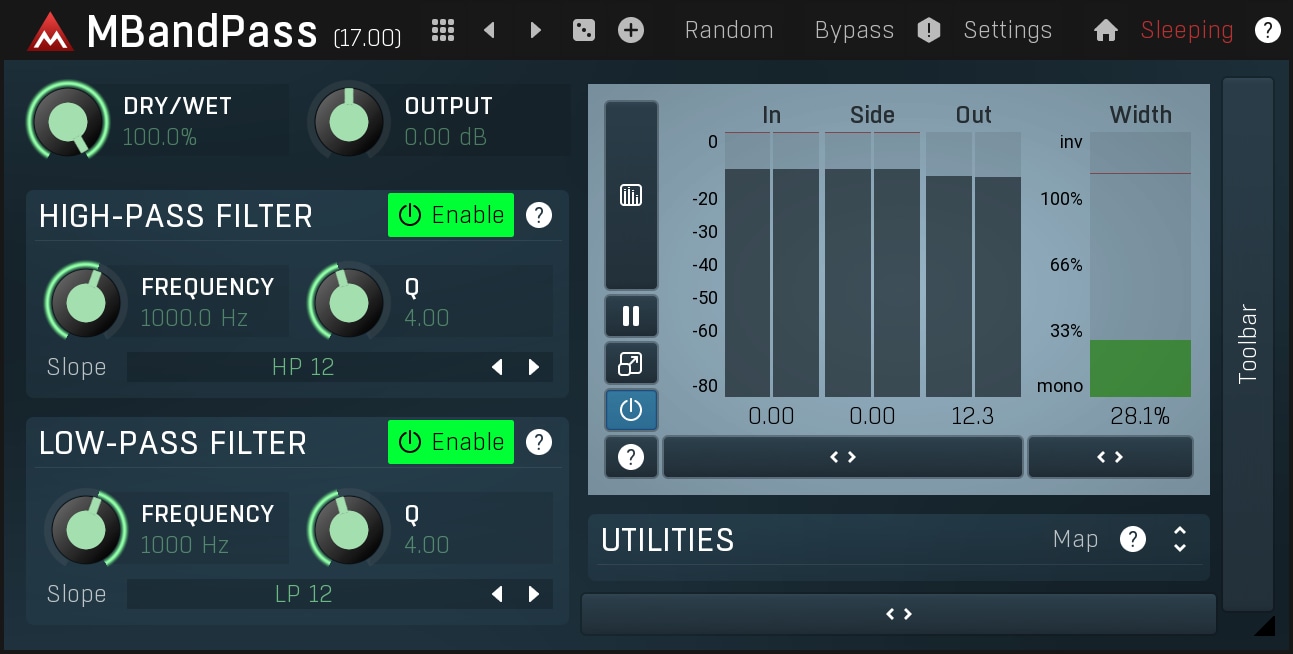Pause the meters
The width and height of the screenshot is (1293, 654).
(x=631, y=316)
